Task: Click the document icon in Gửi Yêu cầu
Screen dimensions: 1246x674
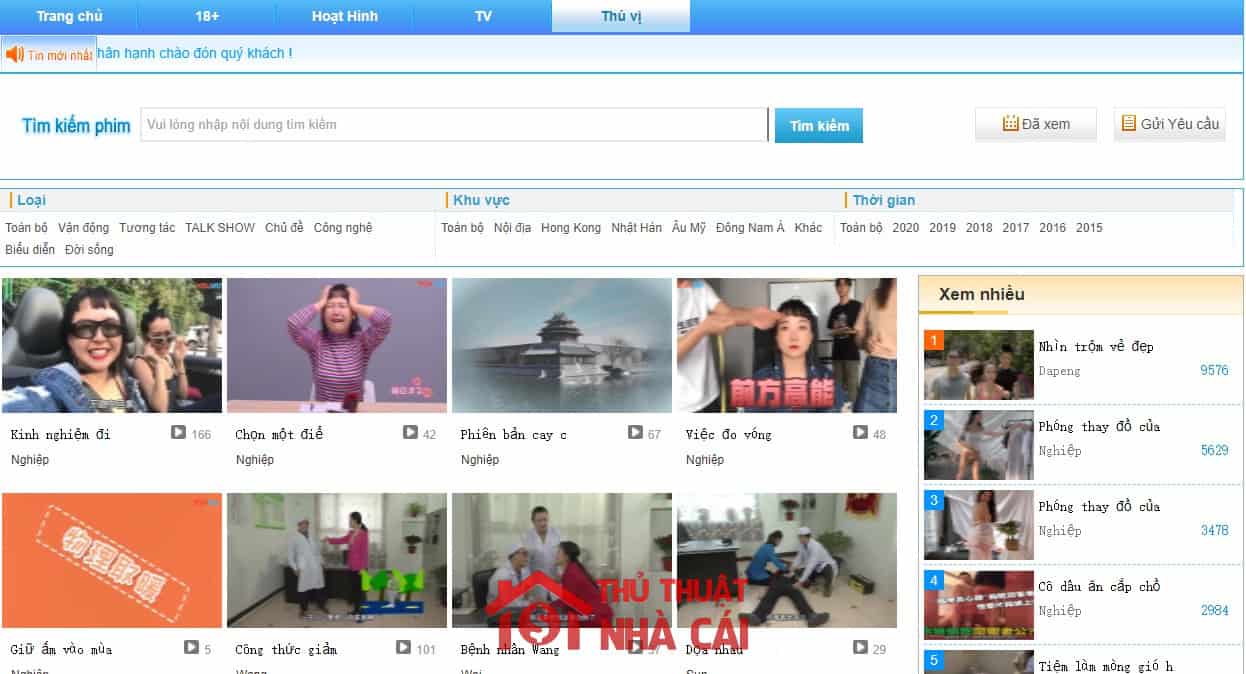Action: [x=1129, y=123]
